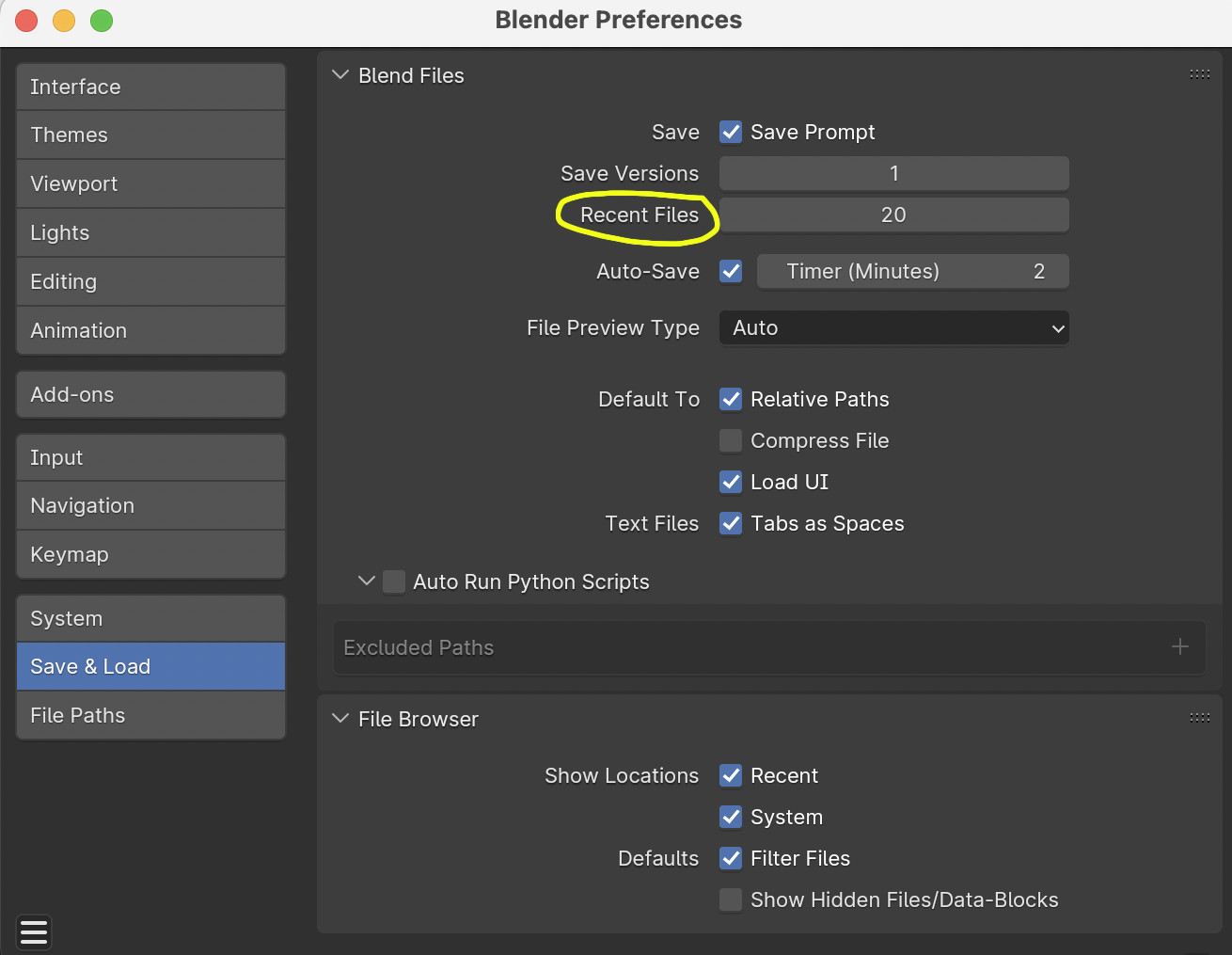The width and height of the screenshot is (1232, 955).
Task: Disable the Auto-Save checkbox
Action: coord(731,271)
